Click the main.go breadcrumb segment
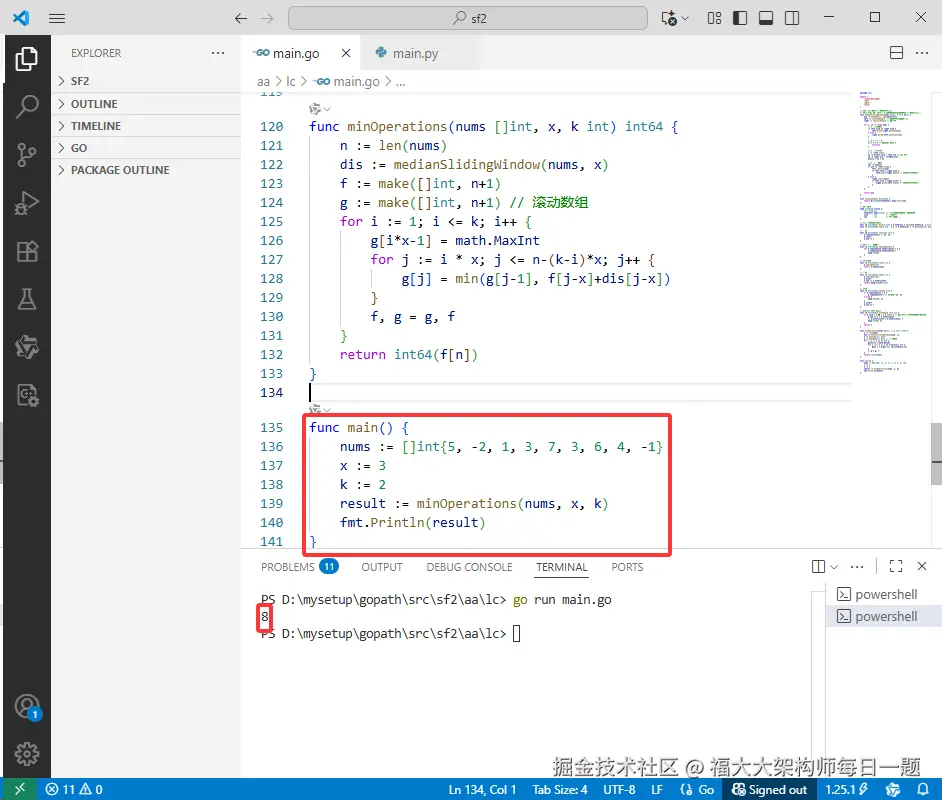Screen dimensions: 942x800 [x=348, y=81]
